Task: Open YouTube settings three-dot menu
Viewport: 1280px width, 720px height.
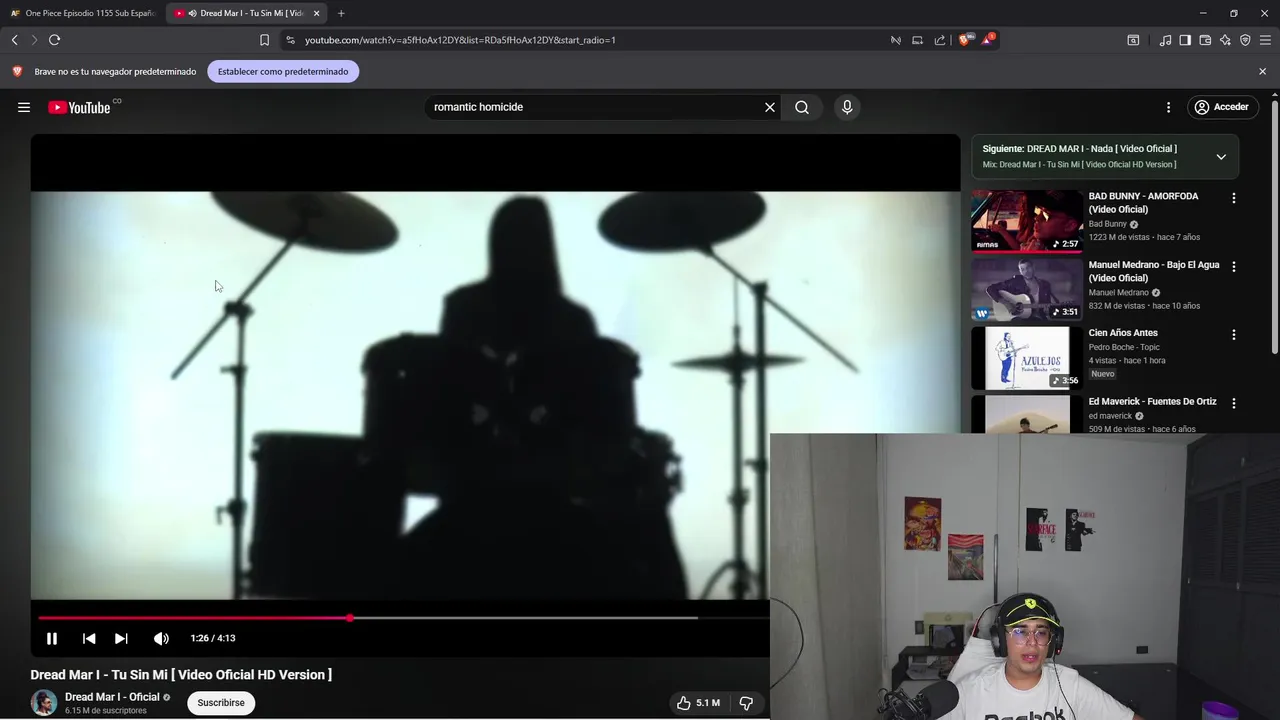Action: click(1168, 107)
